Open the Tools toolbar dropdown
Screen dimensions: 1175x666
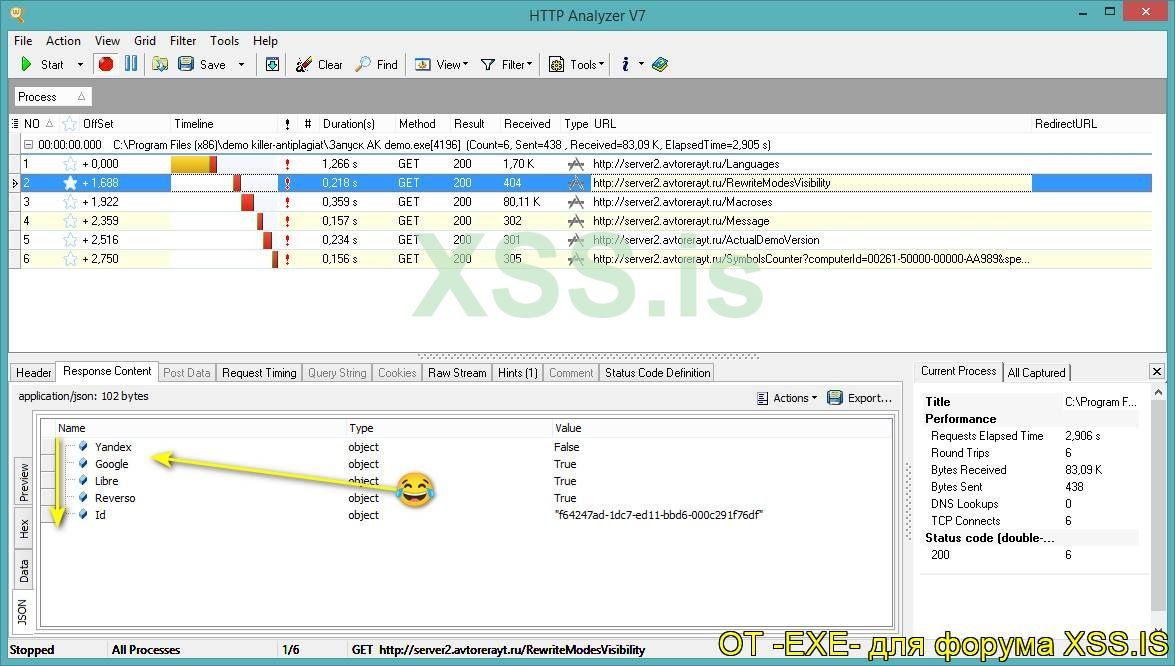click(x=576, y=64)
